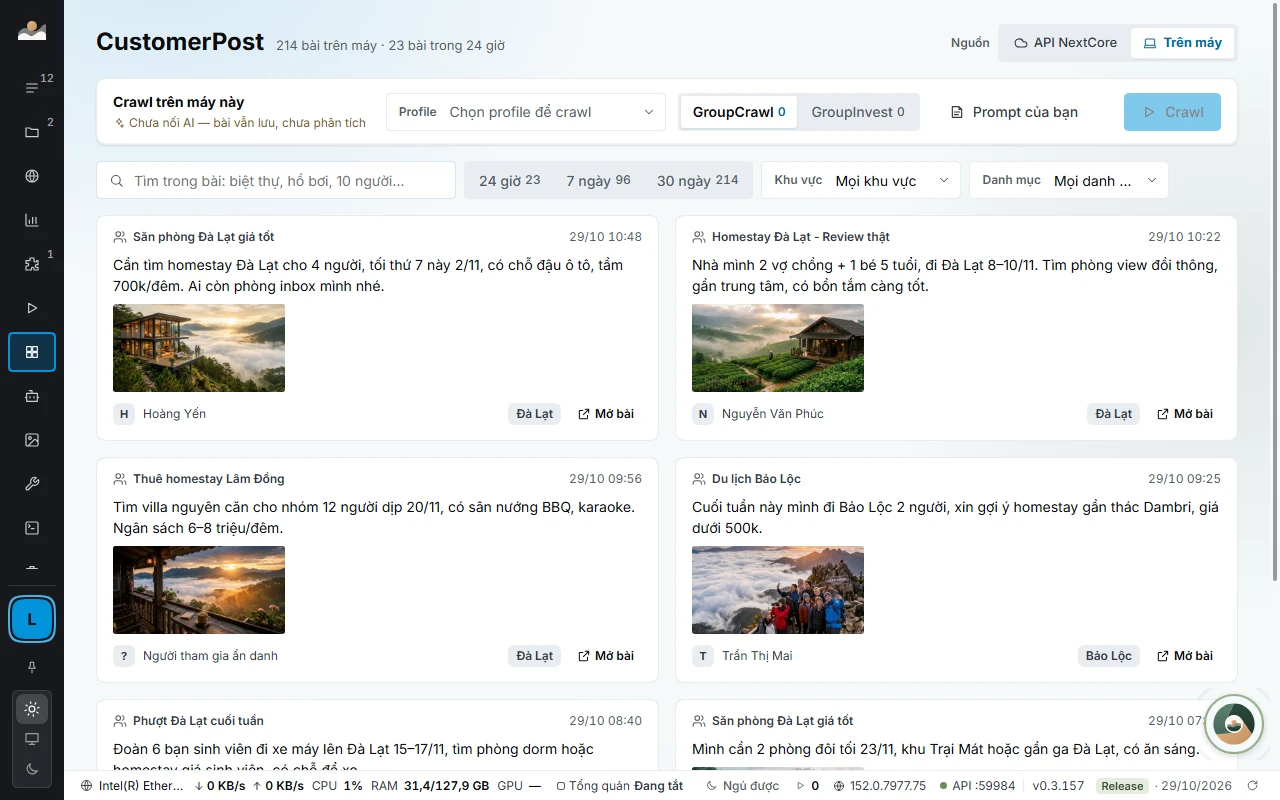Open the puzzle piece extensions icon

coord(32,264)
